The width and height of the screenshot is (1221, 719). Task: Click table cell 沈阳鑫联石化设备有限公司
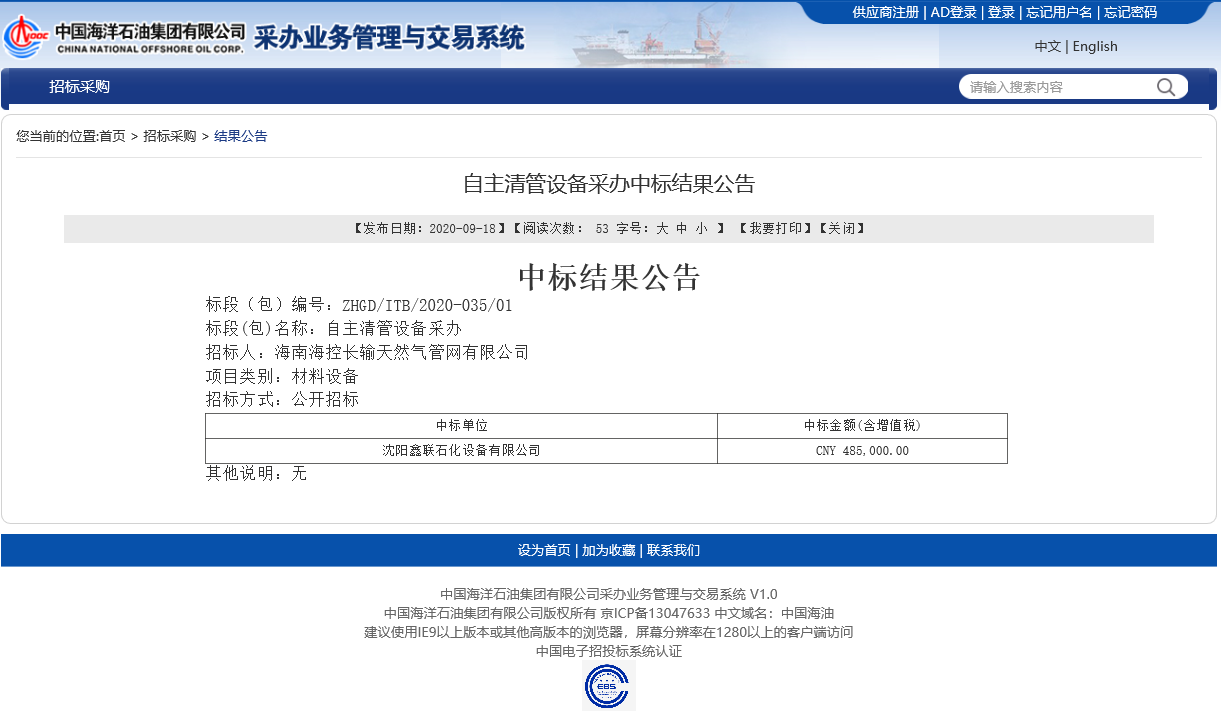(x=461, y=451)
